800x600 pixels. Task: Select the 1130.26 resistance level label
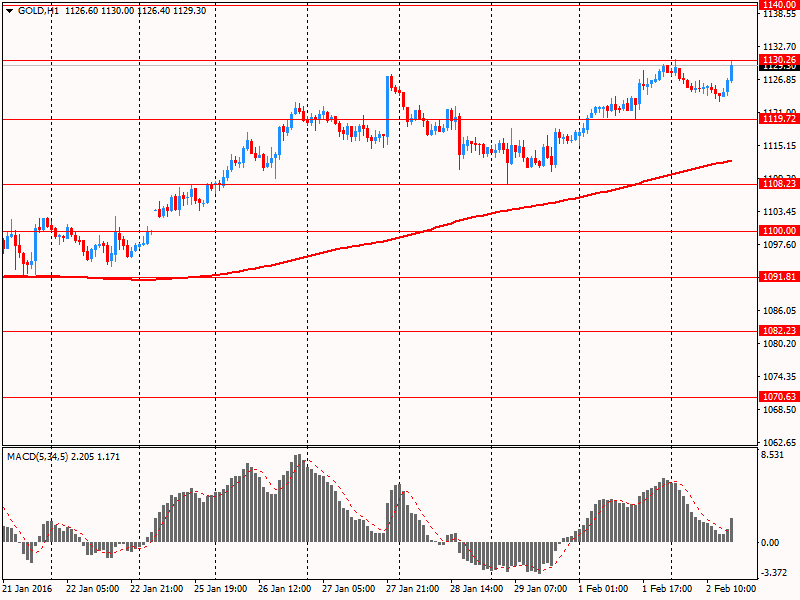(x=779, y=60)
